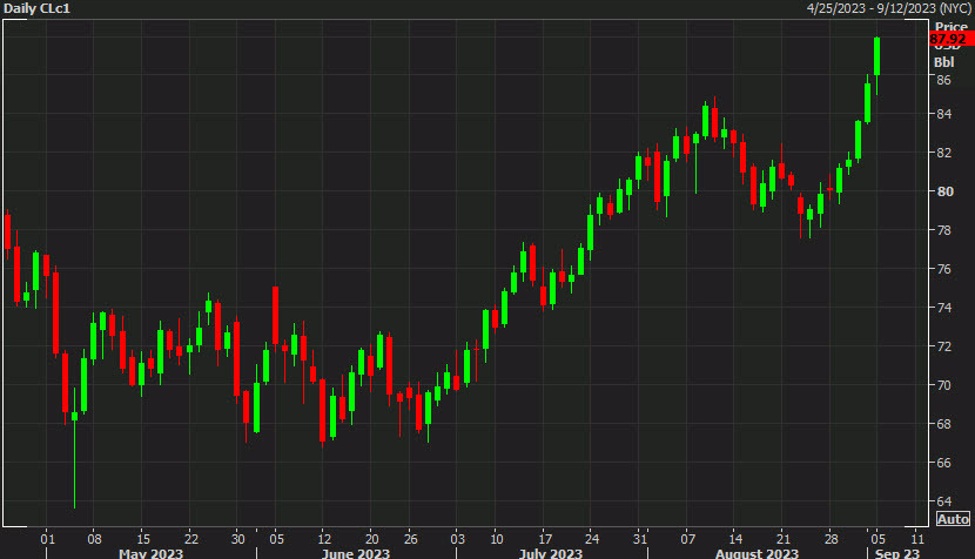Click the 72 price axis label
Screen dimensions: 975x559
tap(942, 347)
